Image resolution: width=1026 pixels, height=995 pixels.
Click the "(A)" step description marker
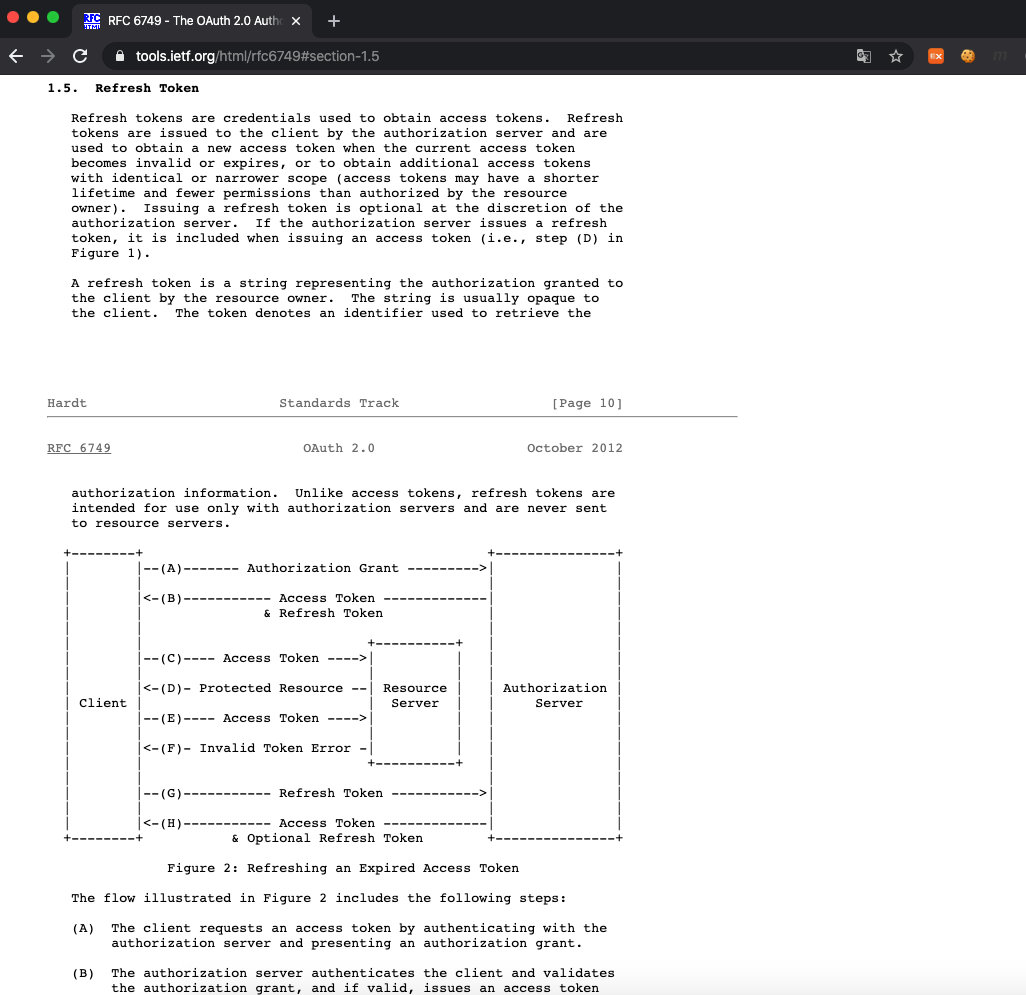coord(83,928)
